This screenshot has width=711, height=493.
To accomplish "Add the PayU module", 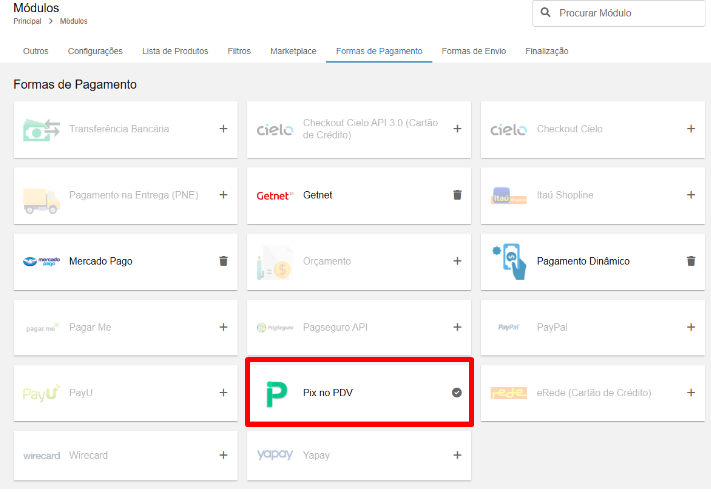I will (x=224, y=393).
